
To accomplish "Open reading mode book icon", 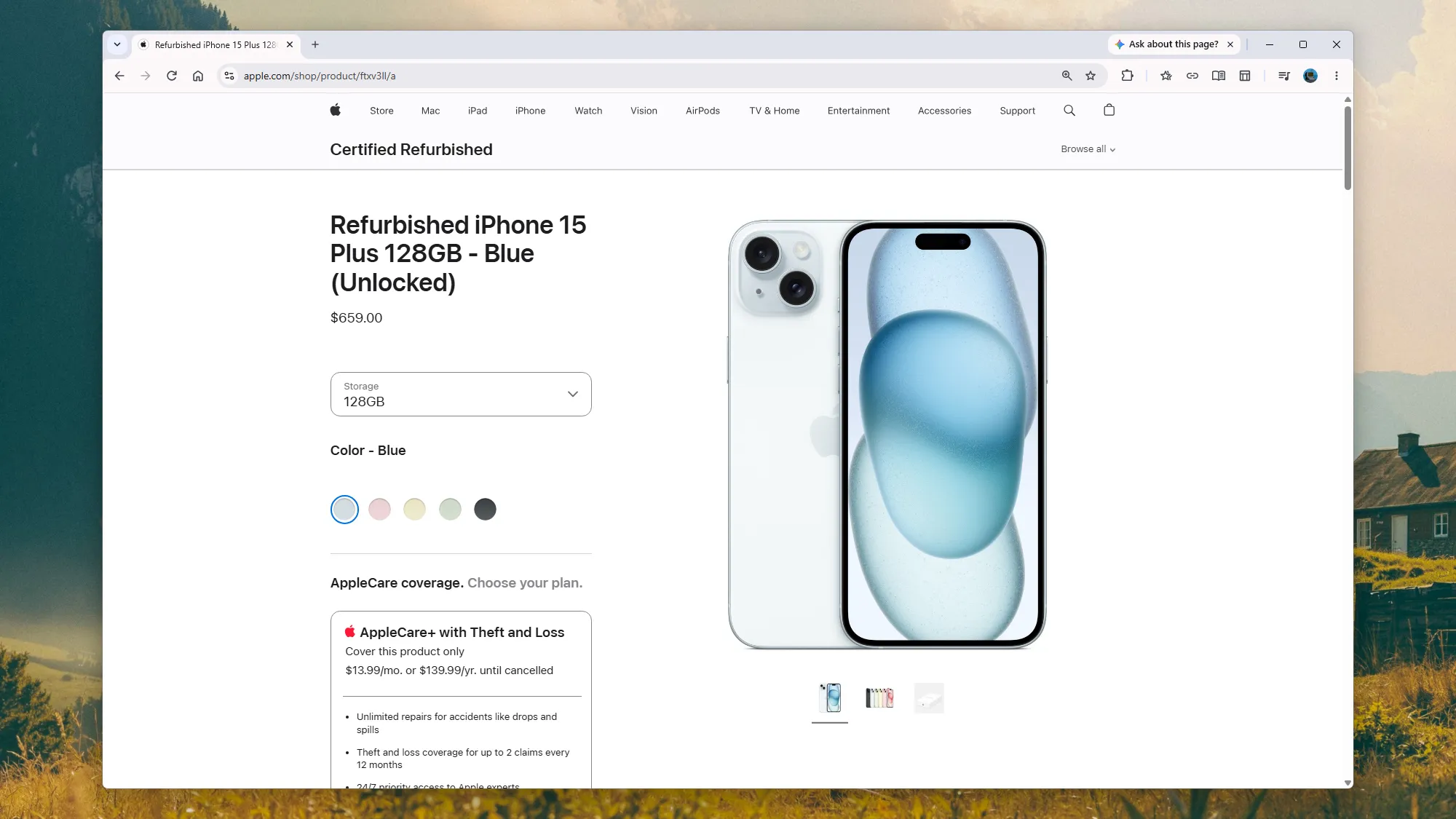I will pyautogui.click(x=1219, y=76).
